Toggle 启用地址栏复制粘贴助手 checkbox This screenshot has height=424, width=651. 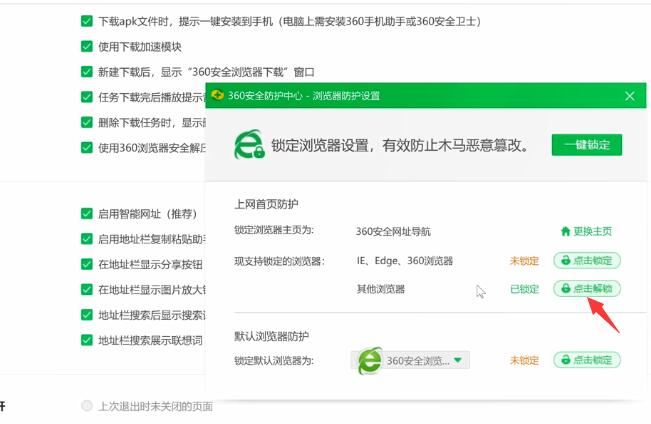[86, 239]
